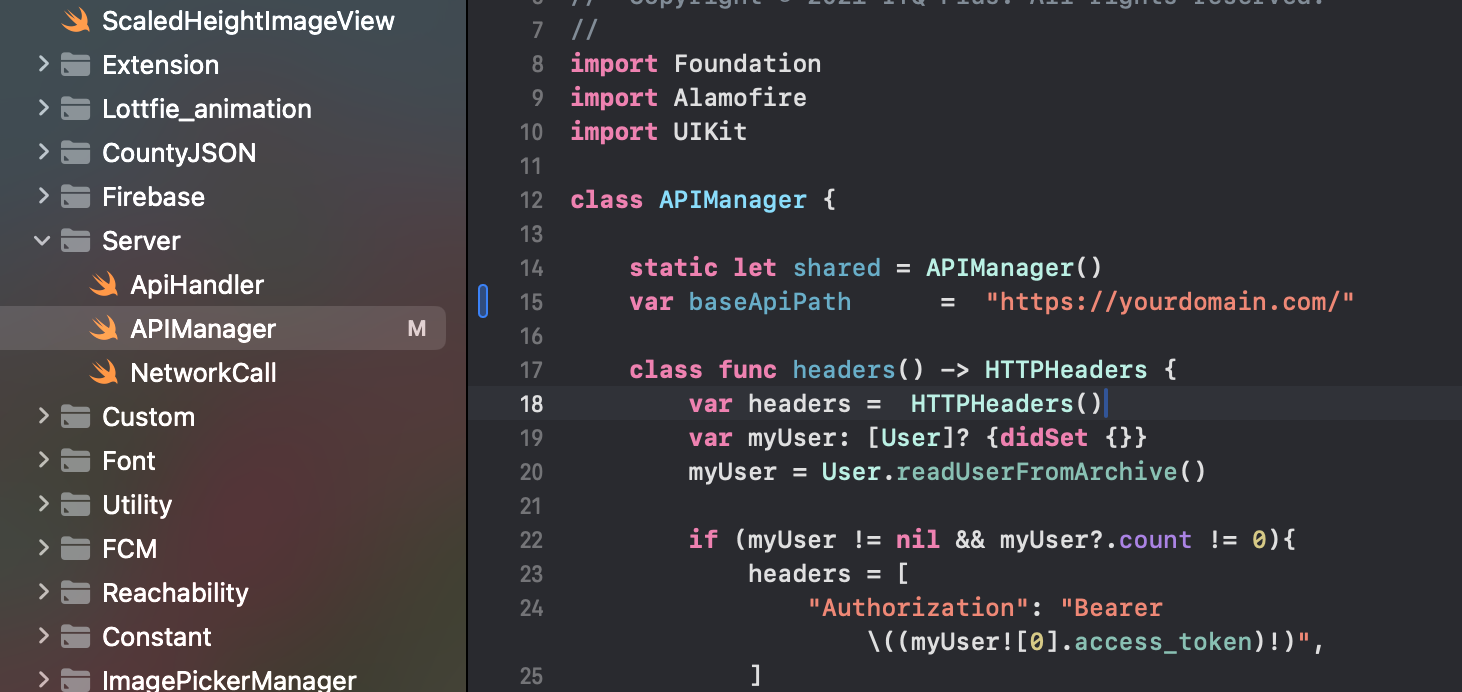Open the ImagePickerManager folder item
1462x692 pixels.
click(229, 681)
